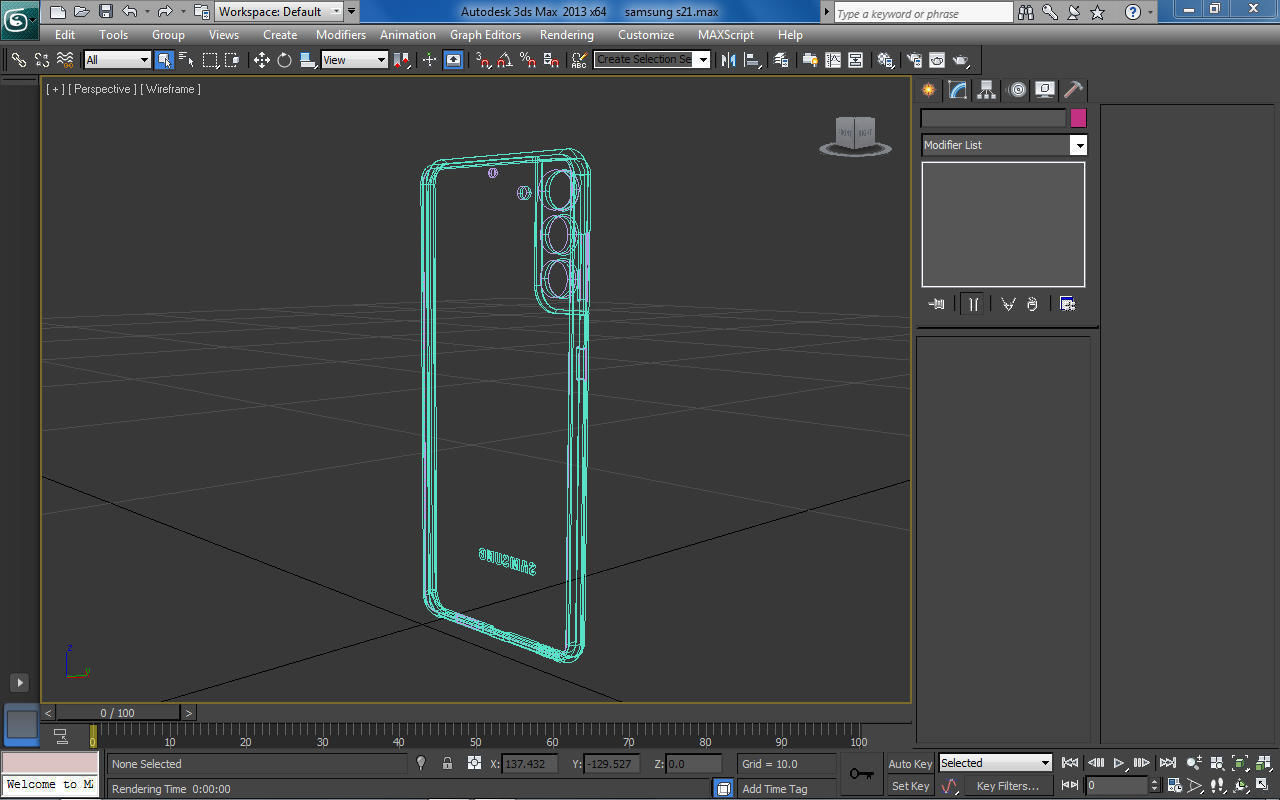
Task: Redo the last scene operation
Action: click(165, 12)
